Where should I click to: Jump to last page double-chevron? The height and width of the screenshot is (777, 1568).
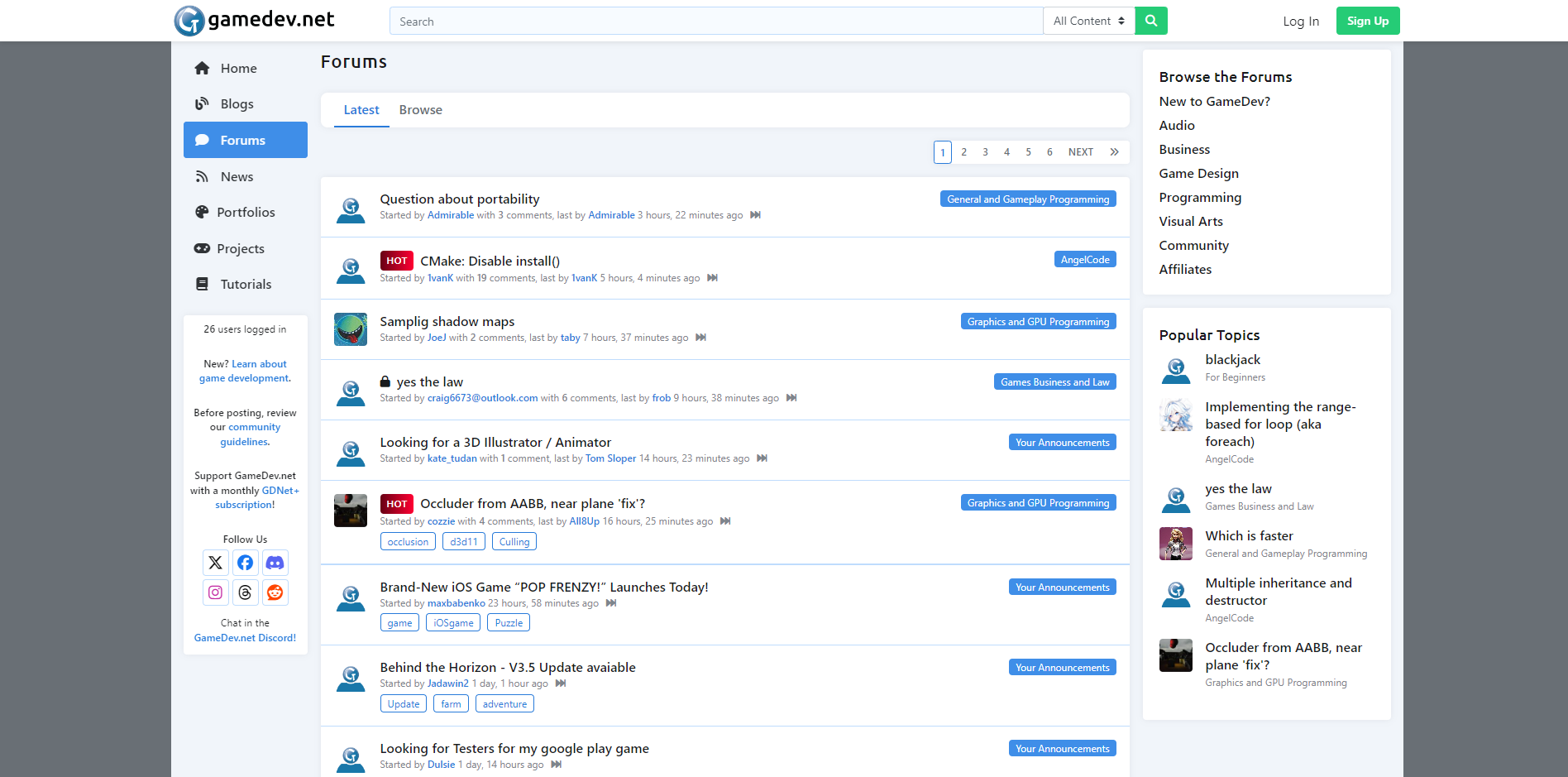1115,152
